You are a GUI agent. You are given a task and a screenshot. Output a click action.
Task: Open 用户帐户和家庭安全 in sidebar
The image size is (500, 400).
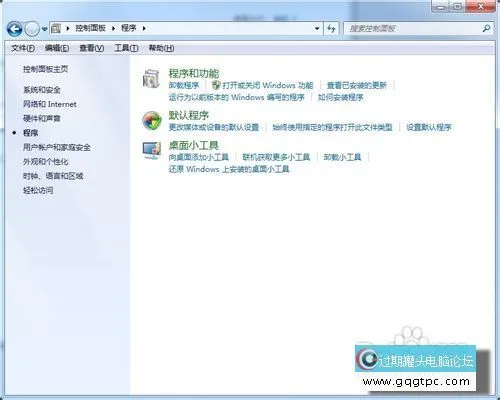(x=57, y=147)
